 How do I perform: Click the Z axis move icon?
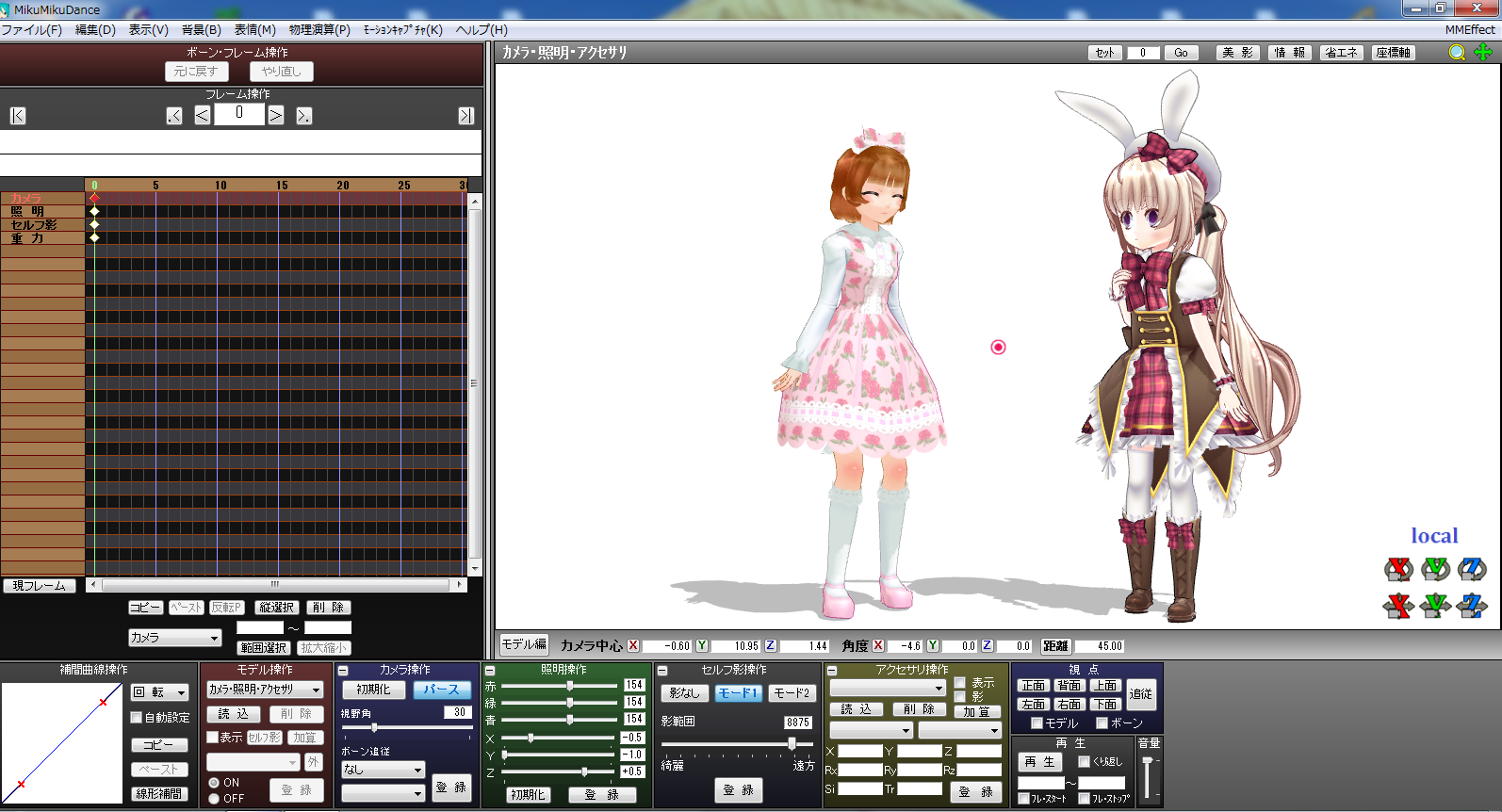[x=1472, y=606]
